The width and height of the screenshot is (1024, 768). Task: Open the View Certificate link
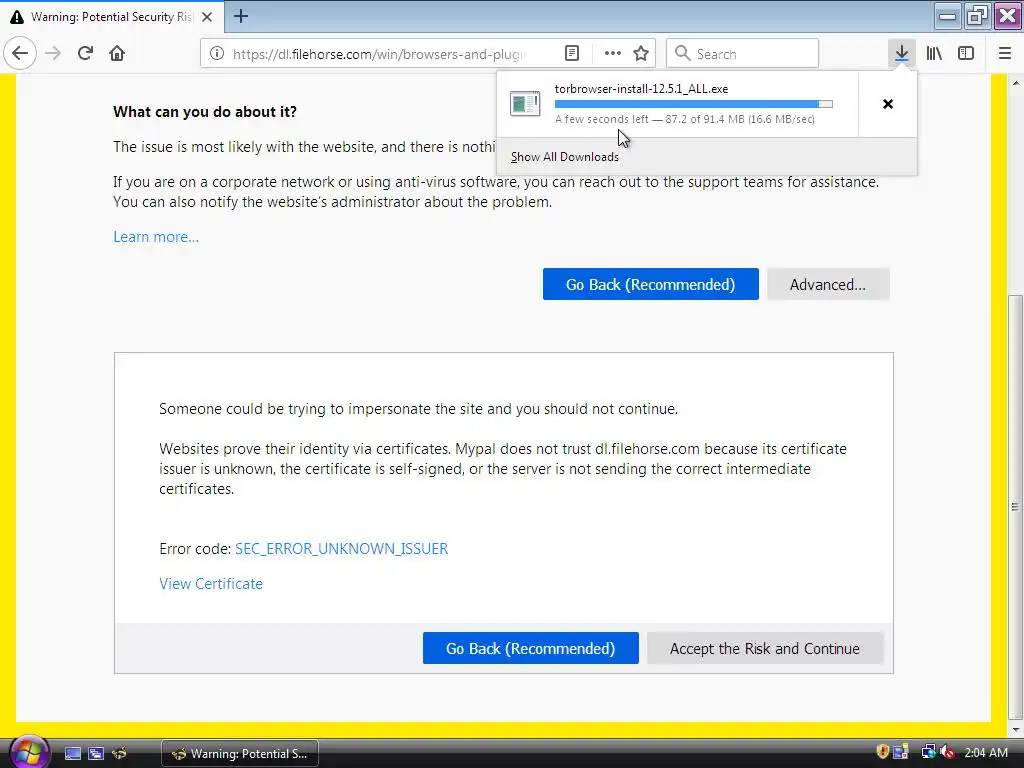click(211, 584)
